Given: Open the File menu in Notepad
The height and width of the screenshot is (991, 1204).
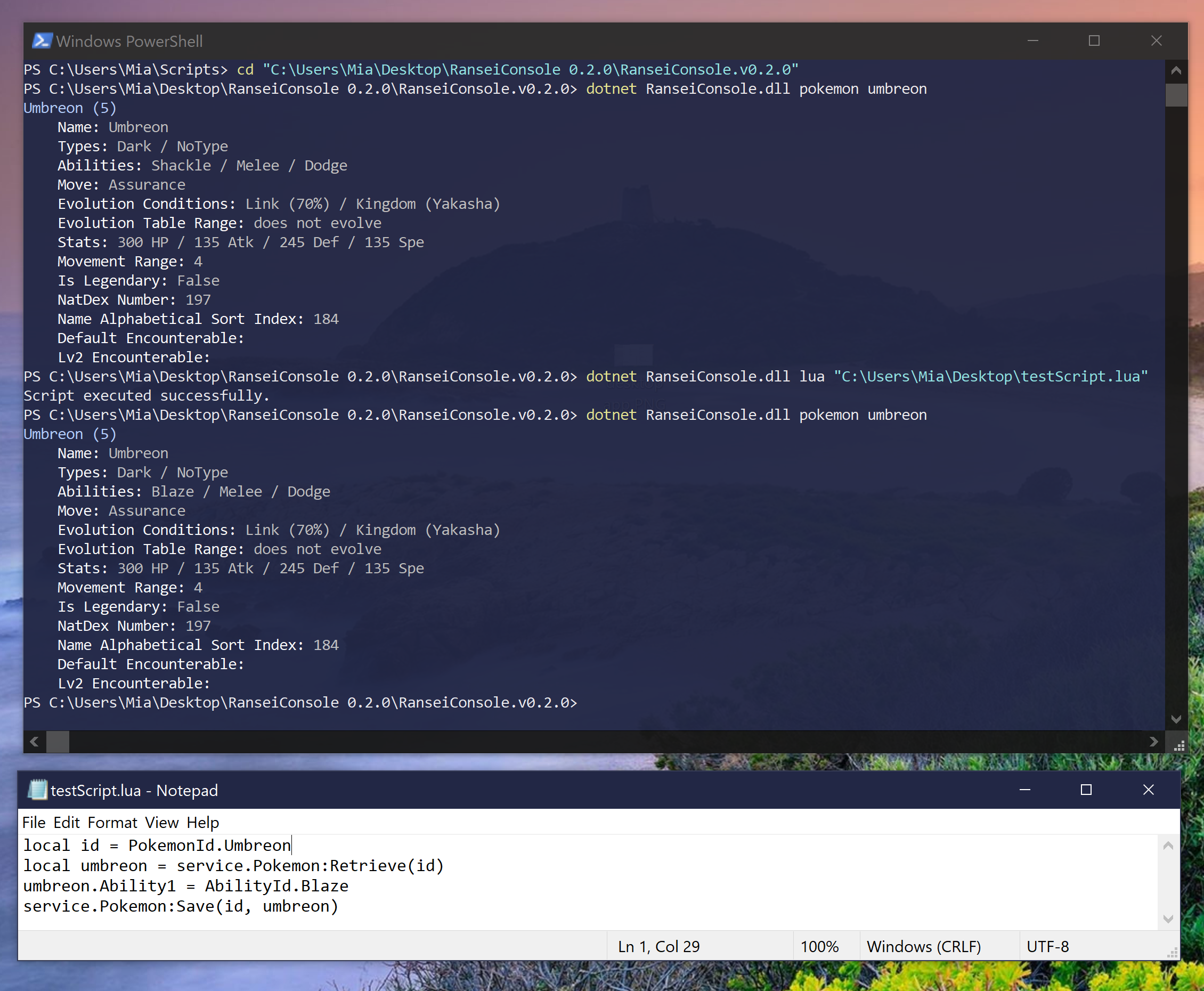Looking at the screenshot, I should 34,823.
